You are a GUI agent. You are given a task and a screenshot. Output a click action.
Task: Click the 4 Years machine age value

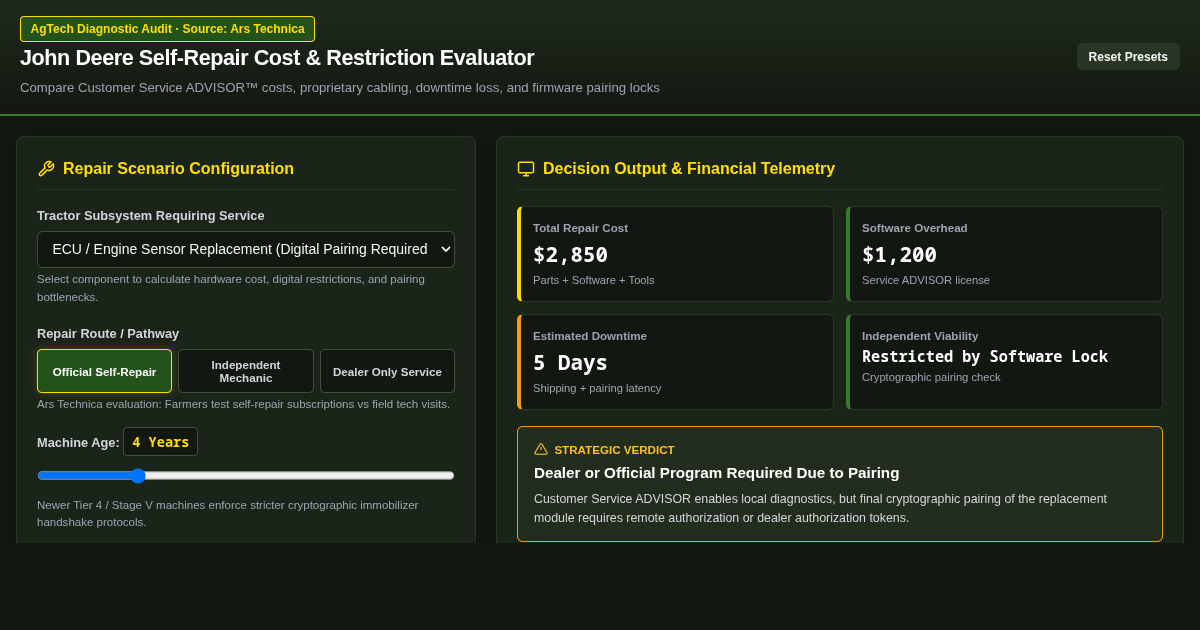(x=160, y=442)
